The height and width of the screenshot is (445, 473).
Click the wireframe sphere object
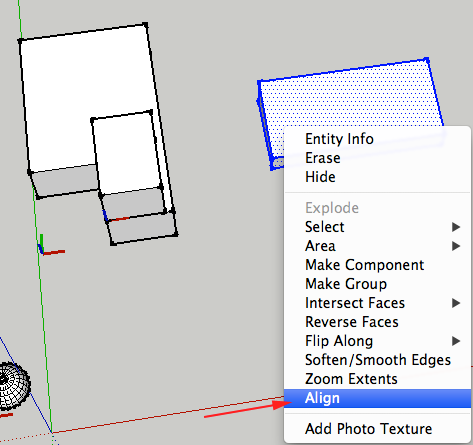pos(13,386)
